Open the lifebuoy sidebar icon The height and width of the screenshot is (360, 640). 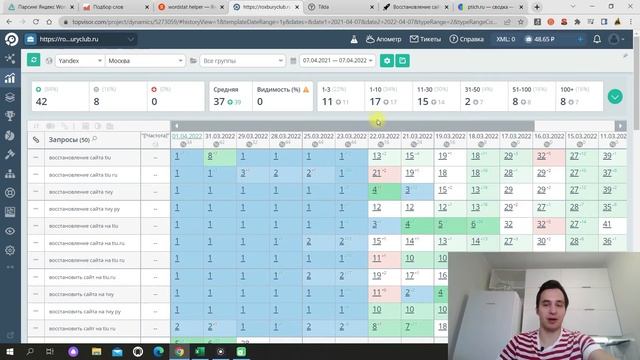pyautogui.click(x=10, y=193)
